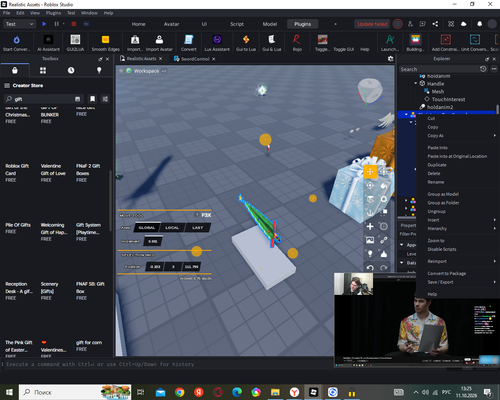The height and width of the screenshot is (400, 500).
Task: Open Windows Start menu
Action: tap(9, 392)
